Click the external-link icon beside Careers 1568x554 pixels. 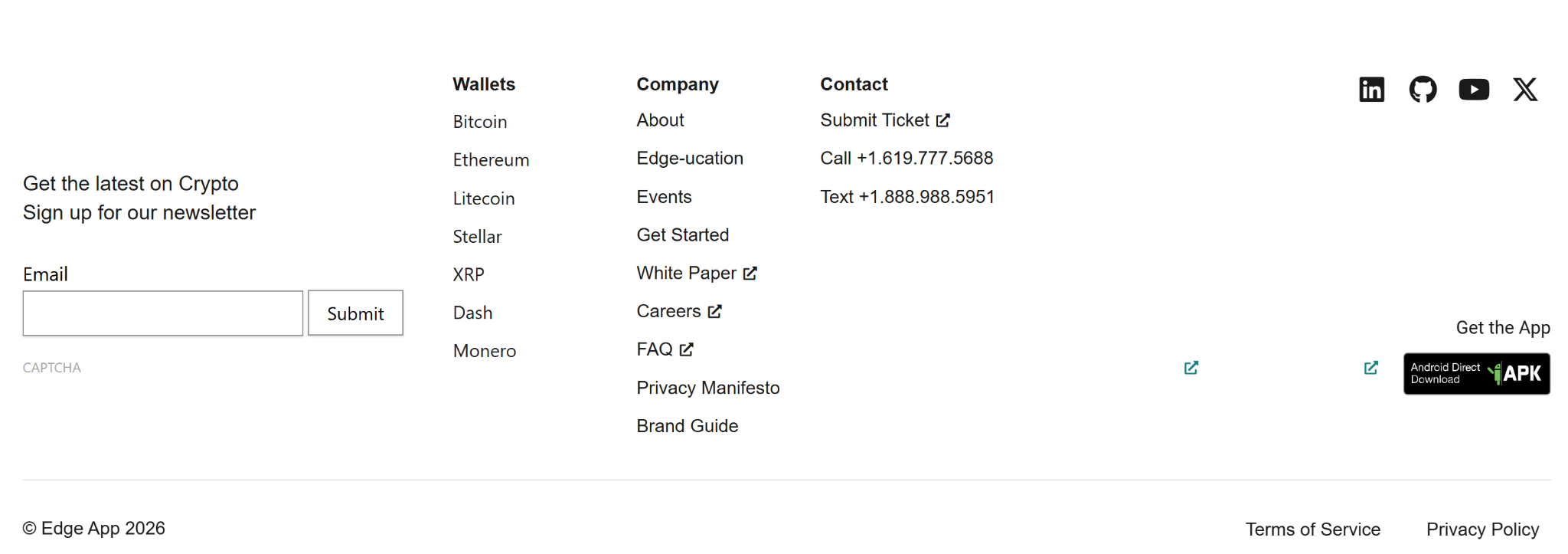tap(715, 312)
